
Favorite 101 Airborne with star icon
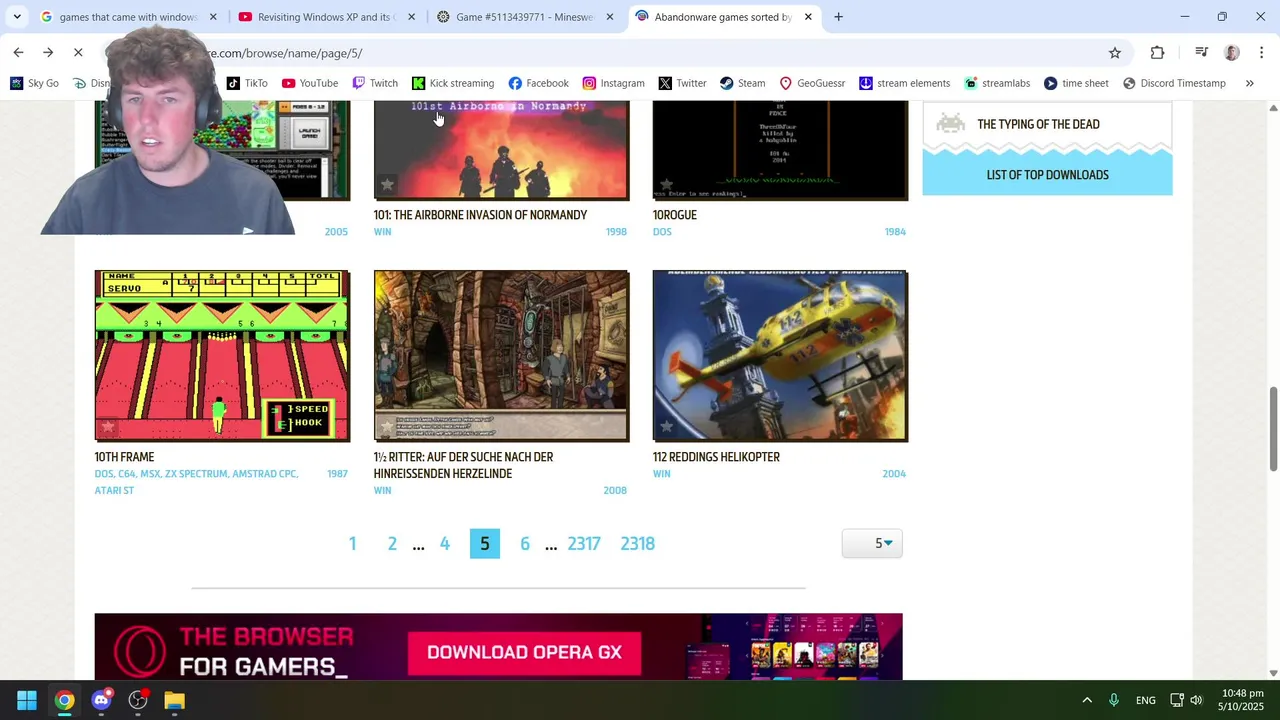[387, 185]
